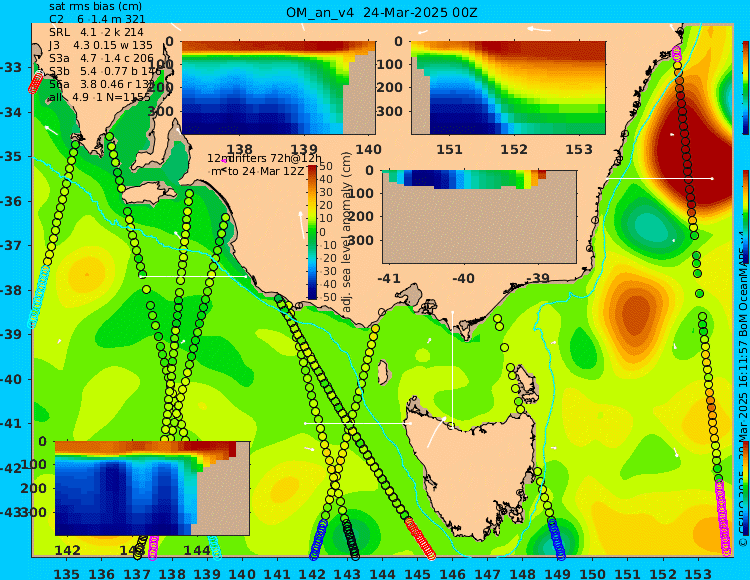Image resolution: width=750 pixels, height=580 pixels.
Task: Click the 50 tick on the color bar
Action: 326,166
